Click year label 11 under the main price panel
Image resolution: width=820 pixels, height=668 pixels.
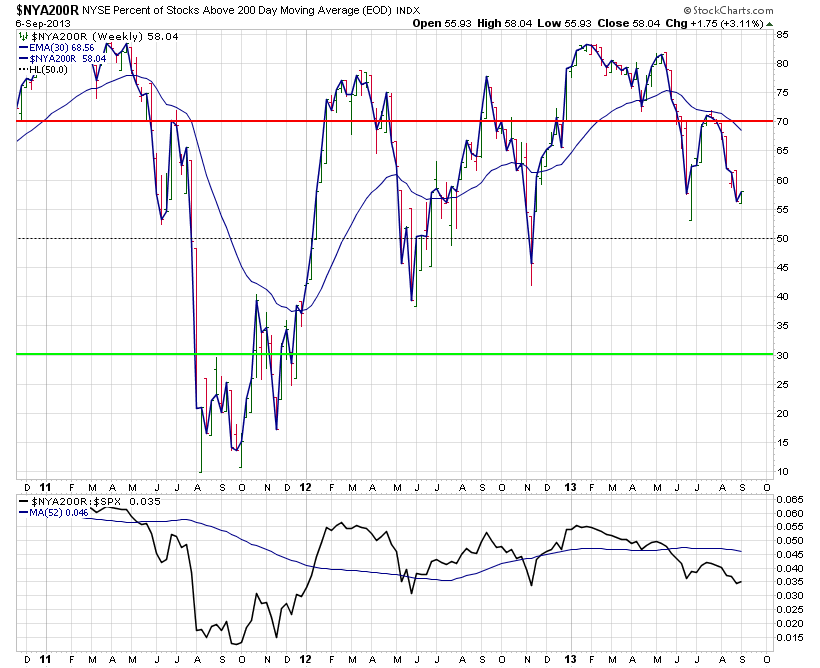(45, 487)
